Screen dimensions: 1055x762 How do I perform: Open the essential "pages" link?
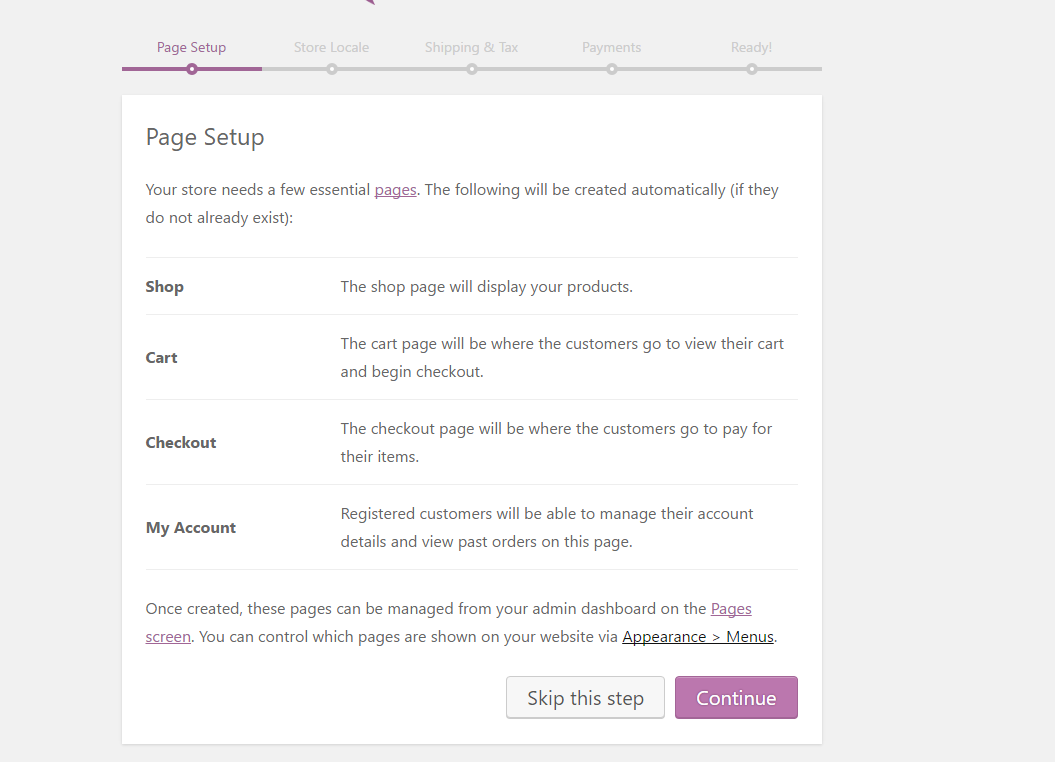[x=395, y=190]
